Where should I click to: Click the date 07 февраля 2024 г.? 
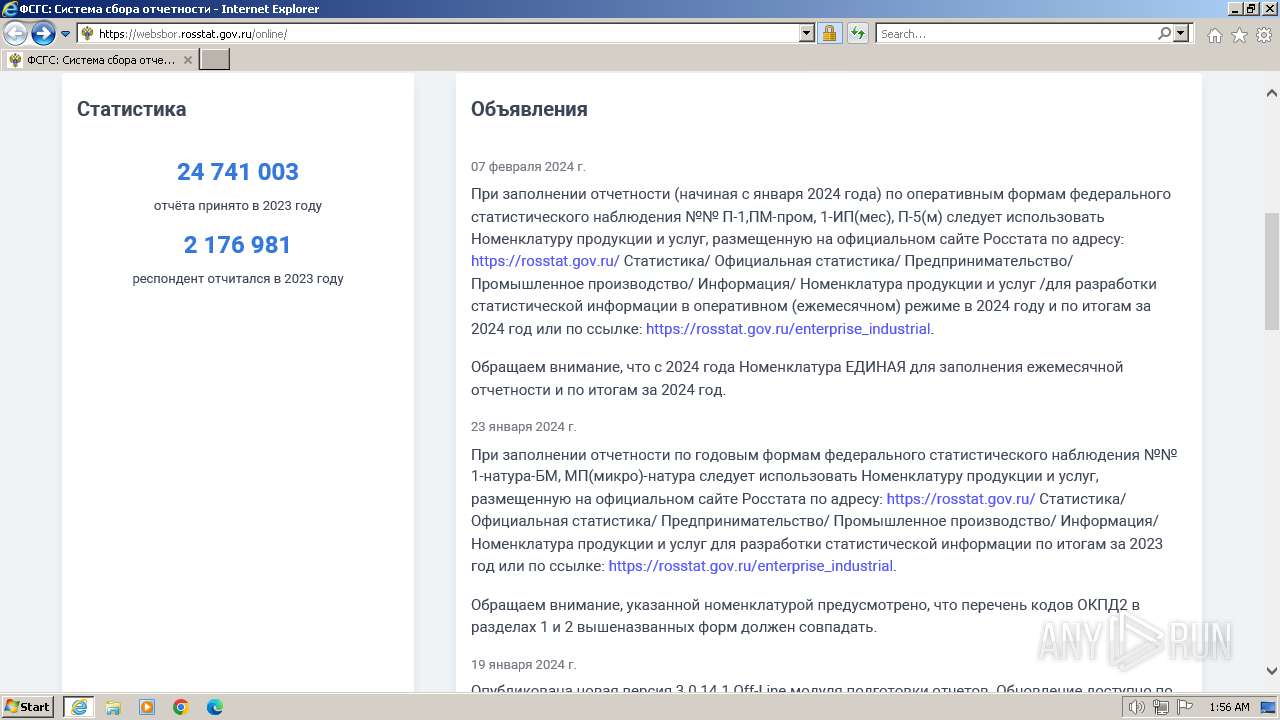[528, 167]
